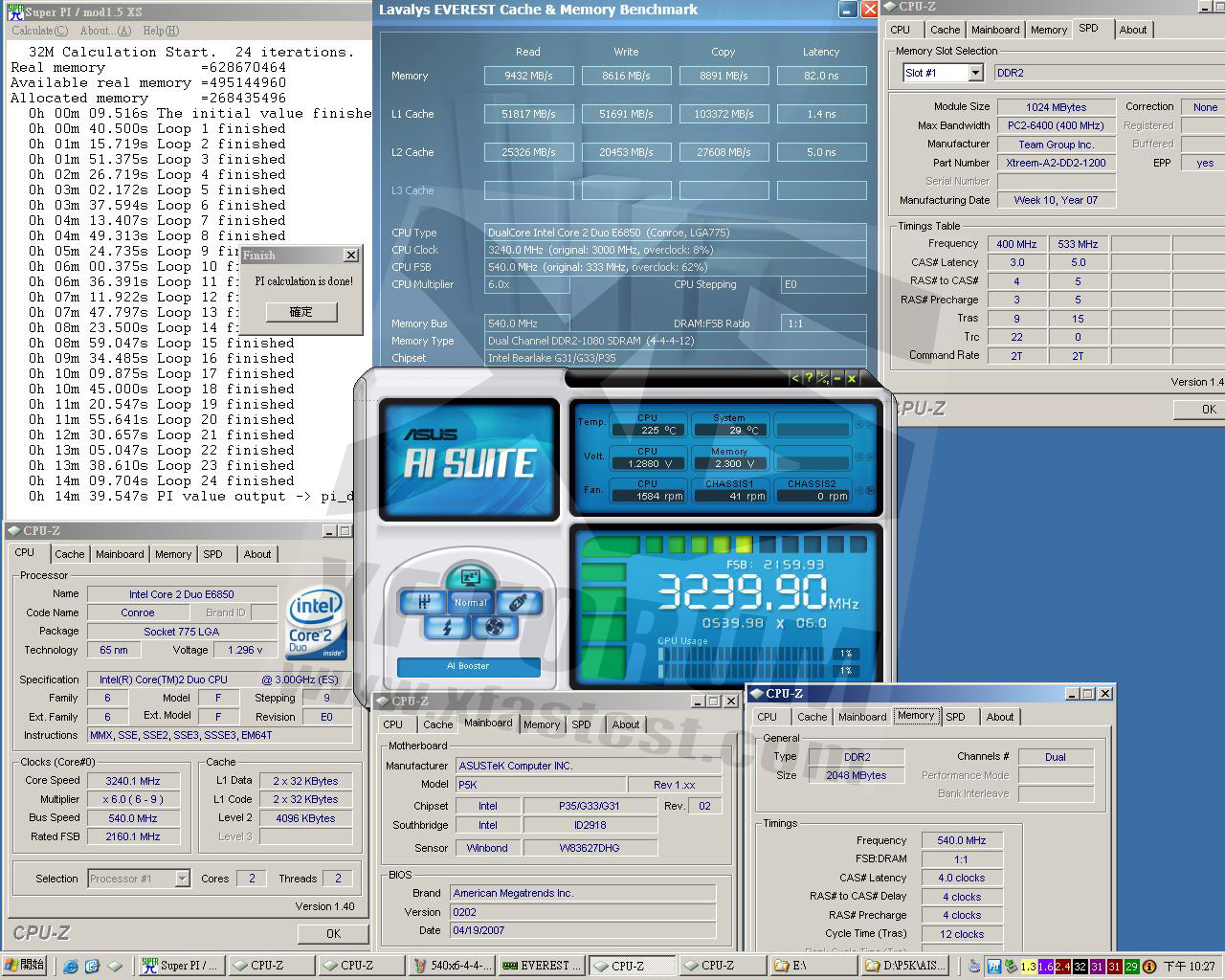Screen dimensions: 1225x980
Task: Open the Memory Slot Selection dropdown
Action: (974, 73)
